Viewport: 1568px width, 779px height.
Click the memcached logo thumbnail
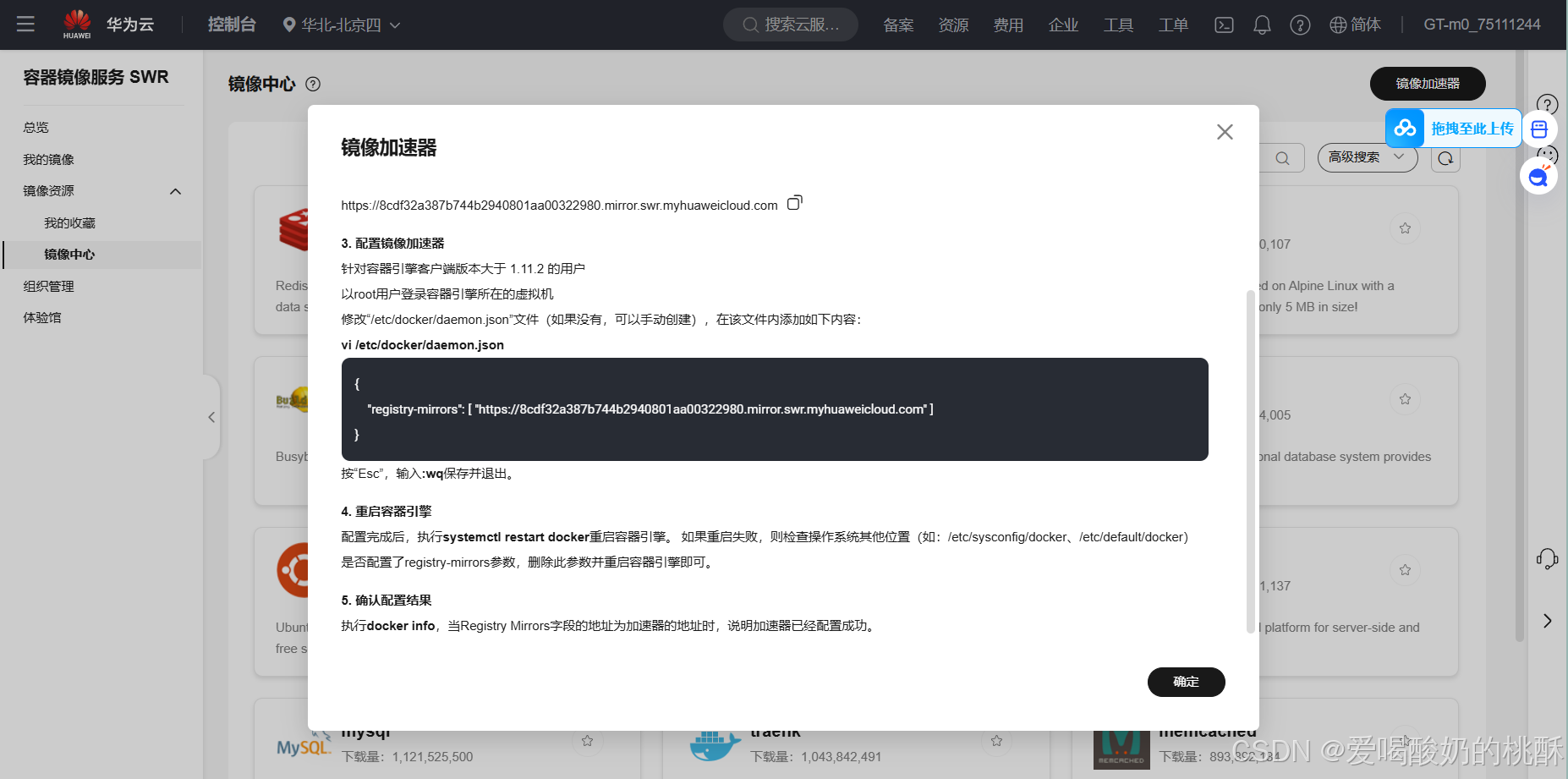point(1121,749)
